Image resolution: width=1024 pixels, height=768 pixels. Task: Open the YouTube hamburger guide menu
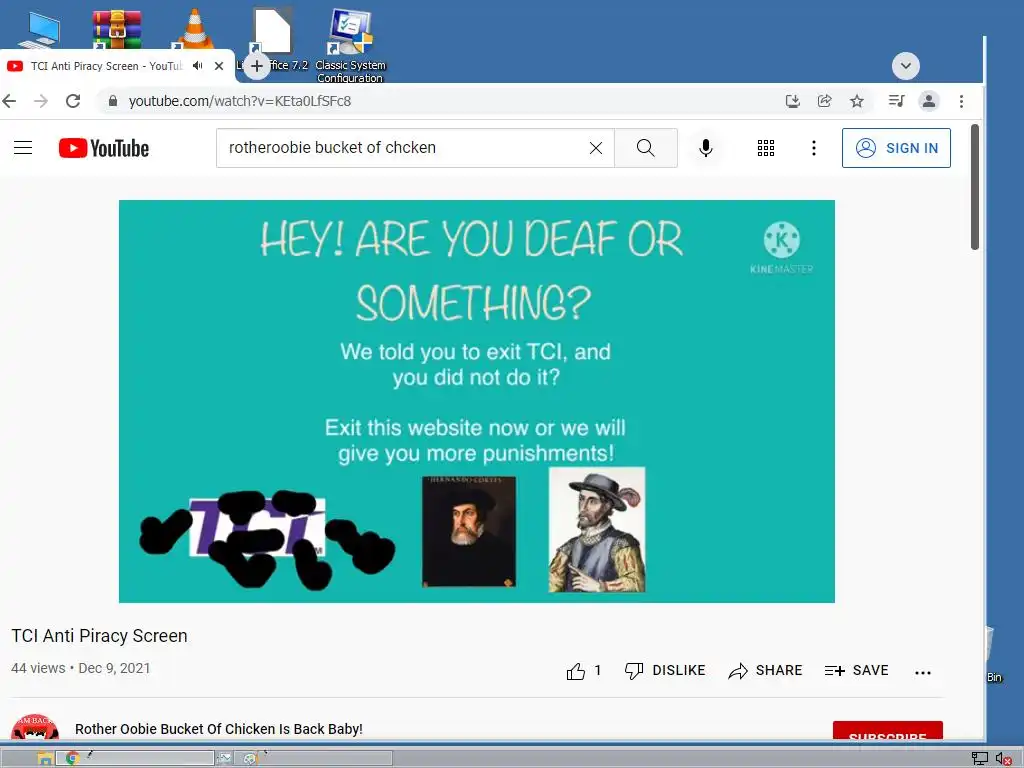tap(23, 148)
